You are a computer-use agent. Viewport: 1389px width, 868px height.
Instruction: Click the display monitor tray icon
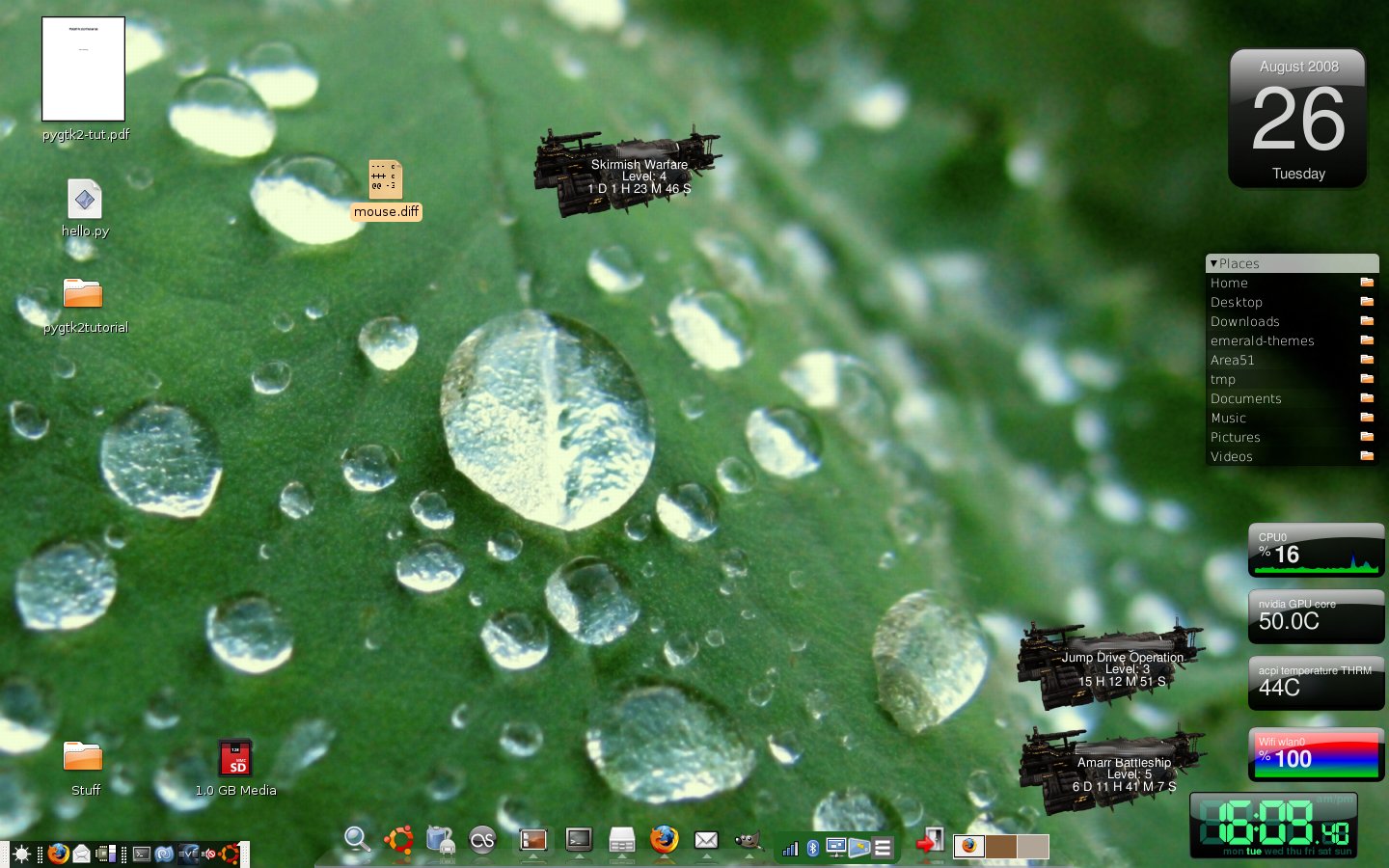click(x=835, y=849)
